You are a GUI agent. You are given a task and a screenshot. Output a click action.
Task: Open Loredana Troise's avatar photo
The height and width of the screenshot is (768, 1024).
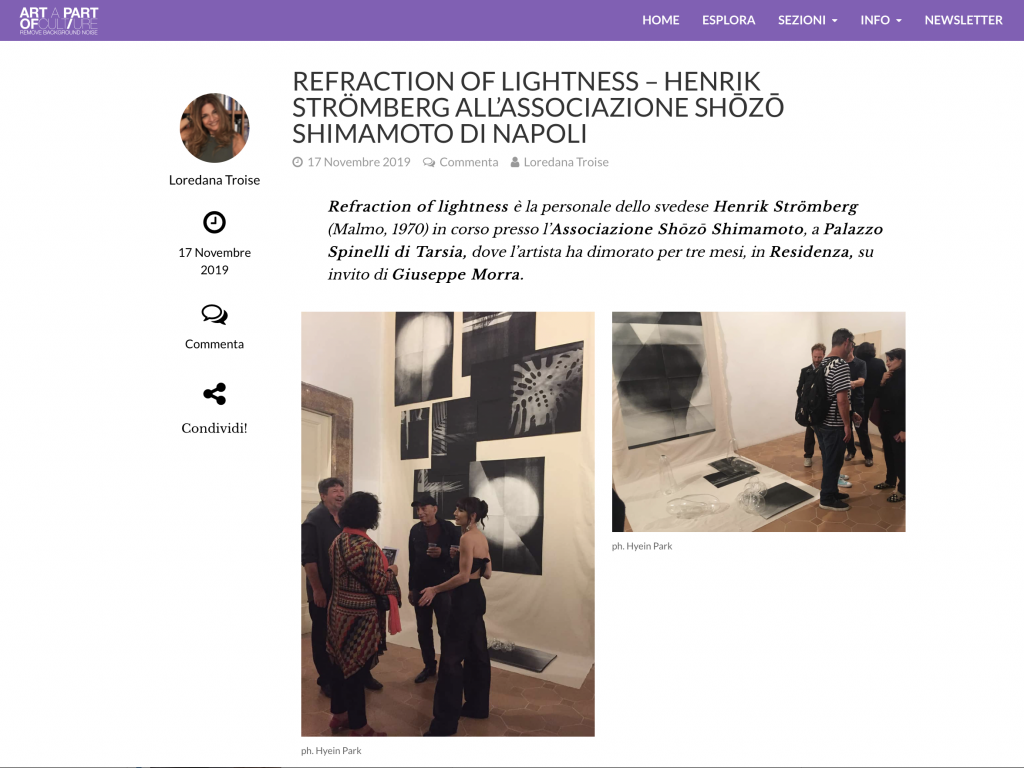click(x=214, y=128)
